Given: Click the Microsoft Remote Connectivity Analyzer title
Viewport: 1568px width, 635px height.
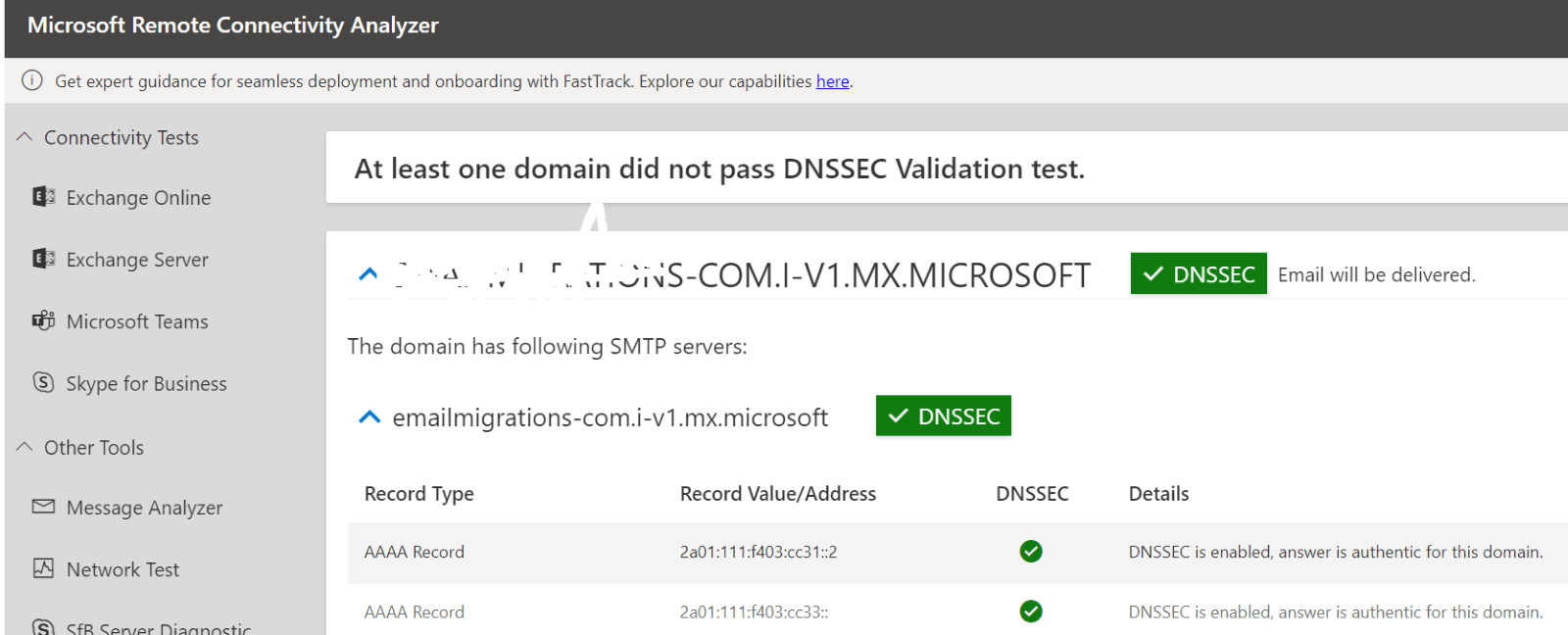Looking at the screenshot, I should [233, 25].
